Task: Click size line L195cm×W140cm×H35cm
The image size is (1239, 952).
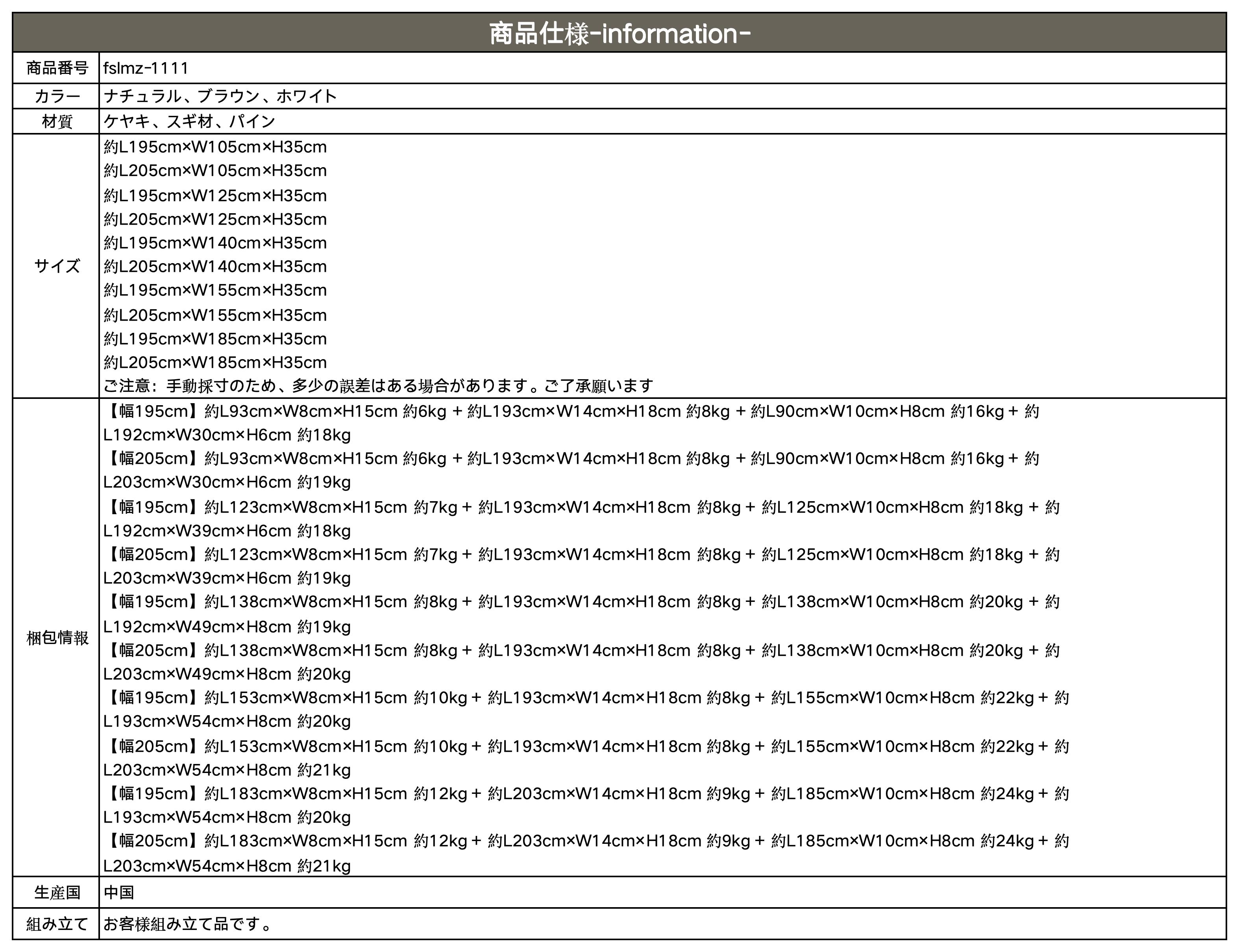Action: coord(215,243)
